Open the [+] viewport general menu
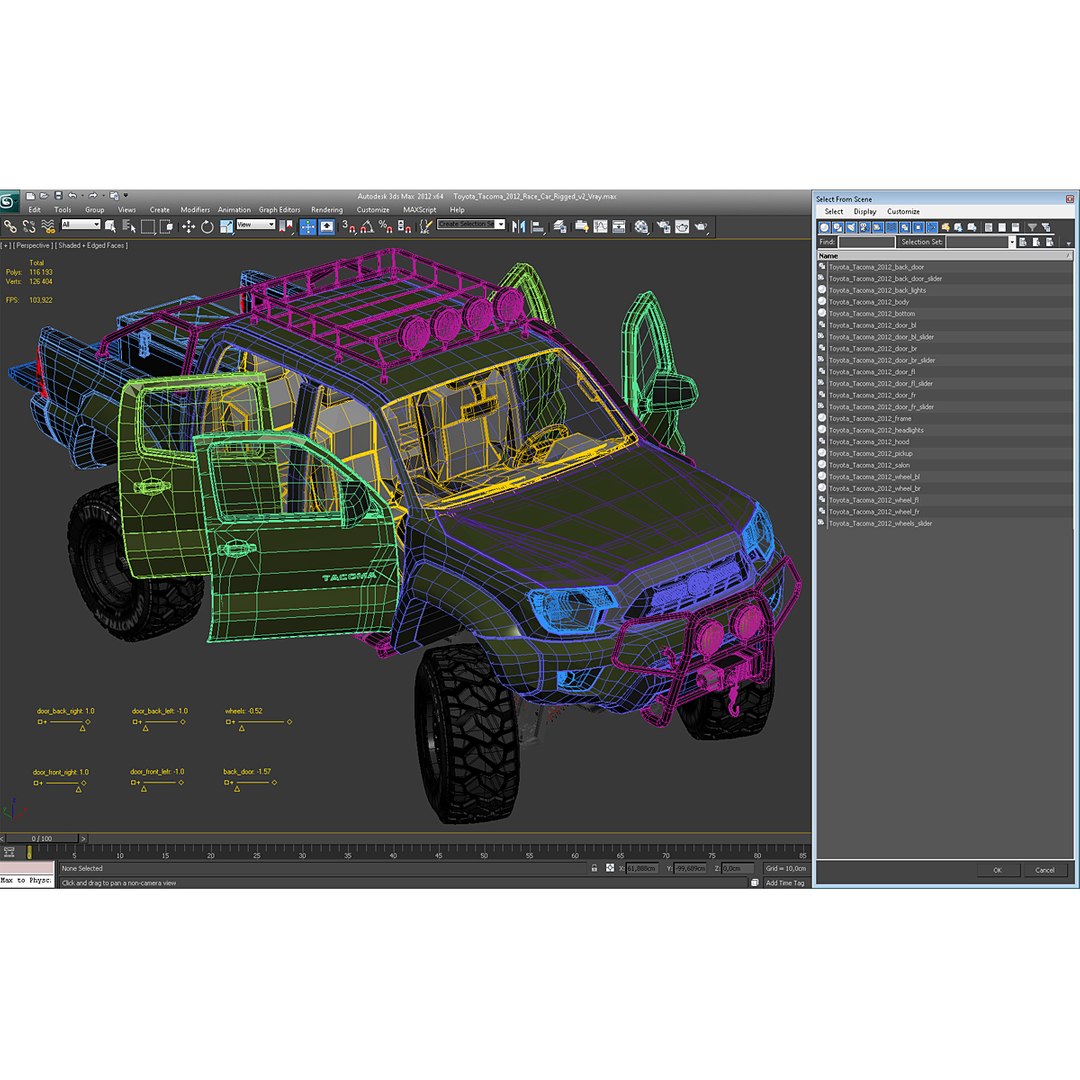 tap(6, 245)
